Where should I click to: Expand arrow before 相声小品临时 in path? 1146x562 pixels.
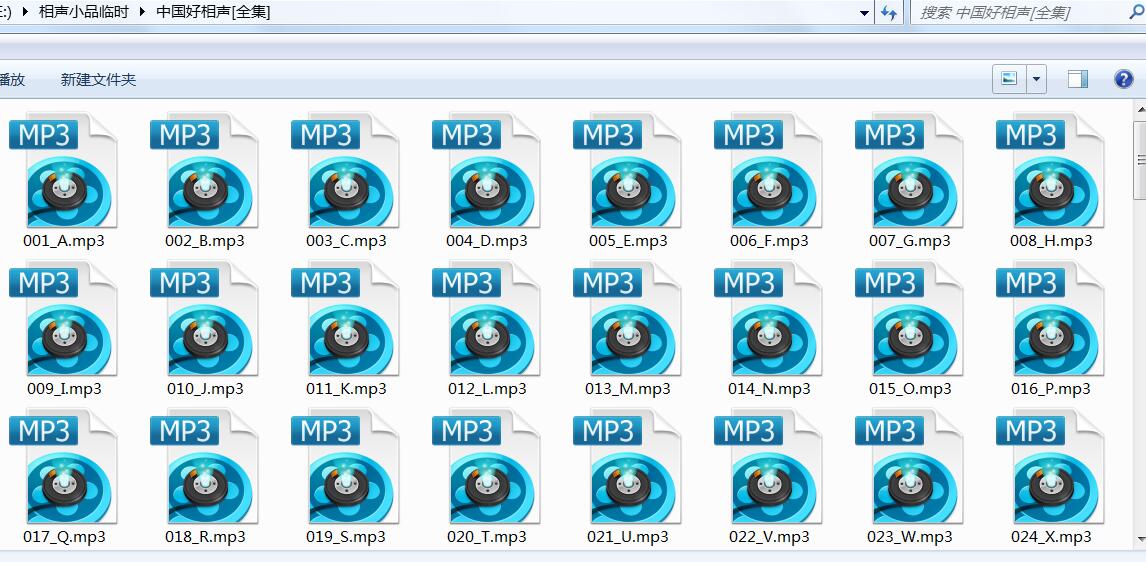pyautogui.click(x=26, y=12)
